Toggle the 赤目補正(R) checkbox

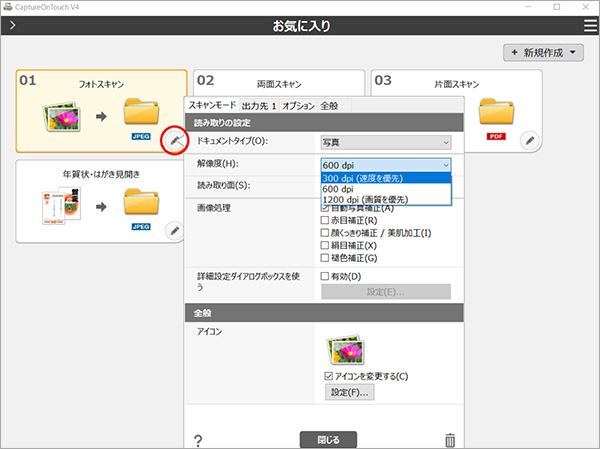pyautogui.click(x=325, y=219)
